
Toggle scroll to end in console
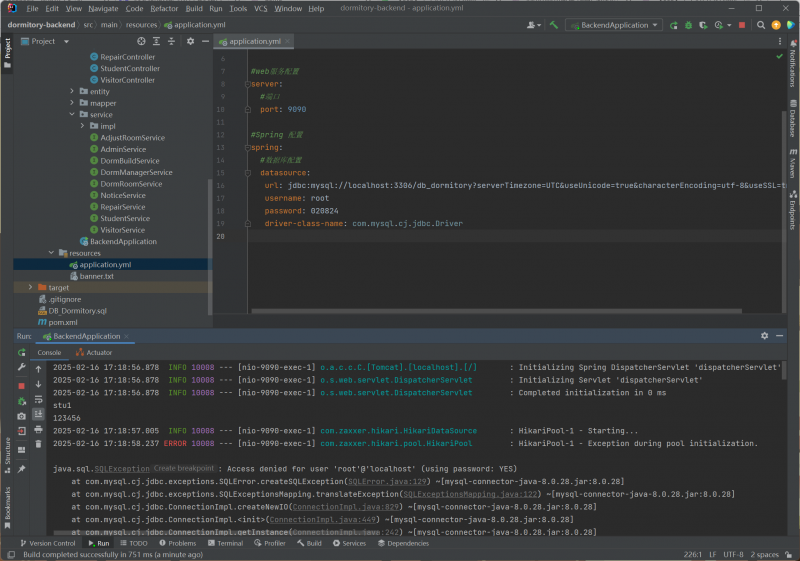[x=38, y=414]
